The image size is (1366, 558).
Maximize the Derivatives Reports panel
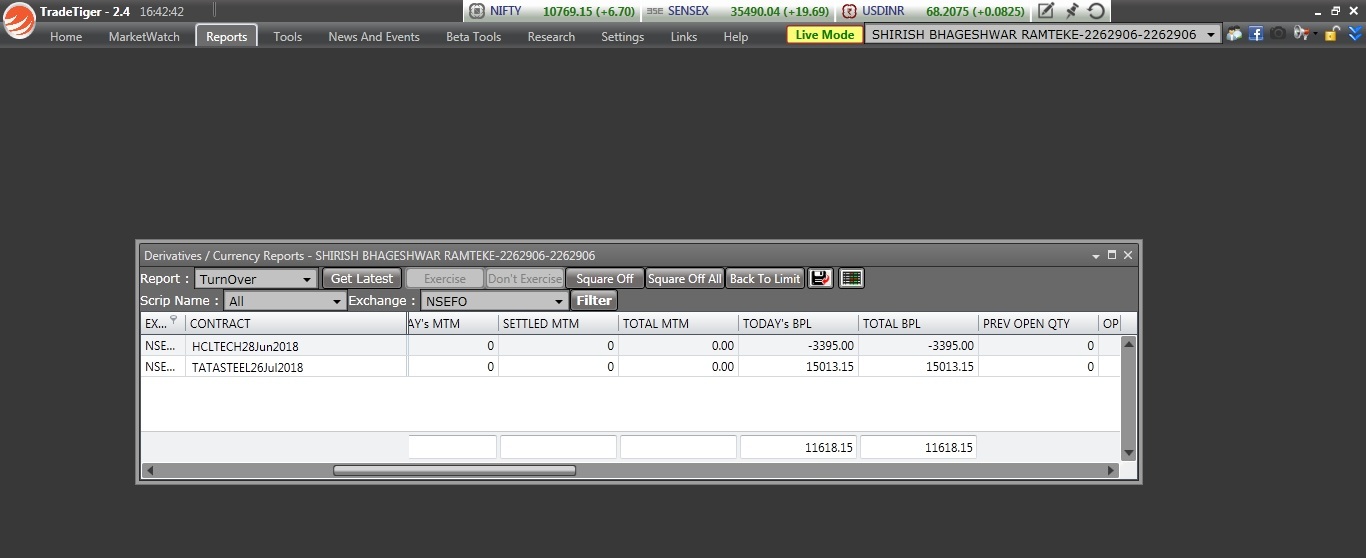[x=1111, y=255]
